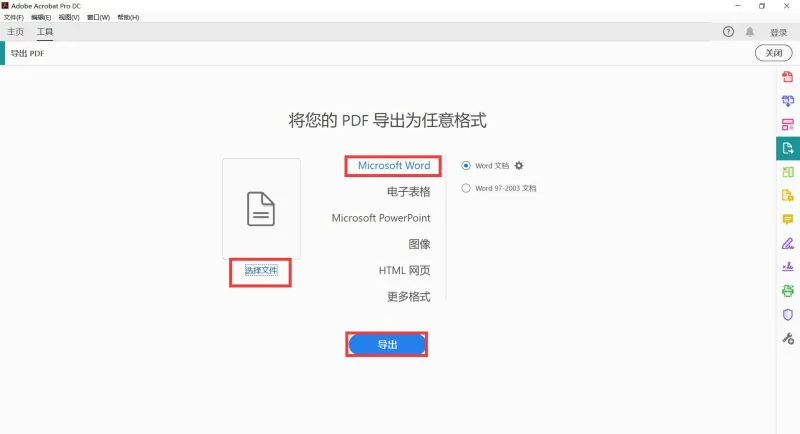Choose HTML 网页 export format
Screen dimensions: 800x434
click(405, 270)
